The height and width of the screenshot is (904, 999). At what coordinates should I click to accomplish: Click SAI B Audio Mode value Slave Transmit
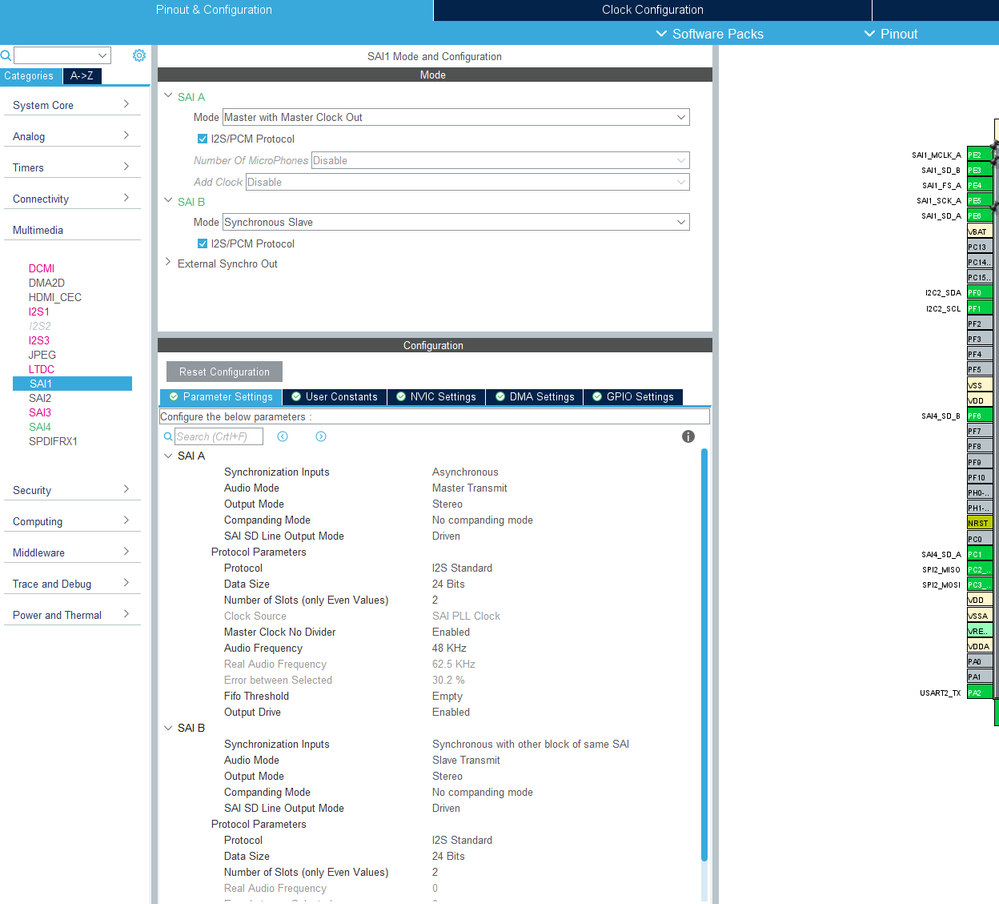[466, 760]
